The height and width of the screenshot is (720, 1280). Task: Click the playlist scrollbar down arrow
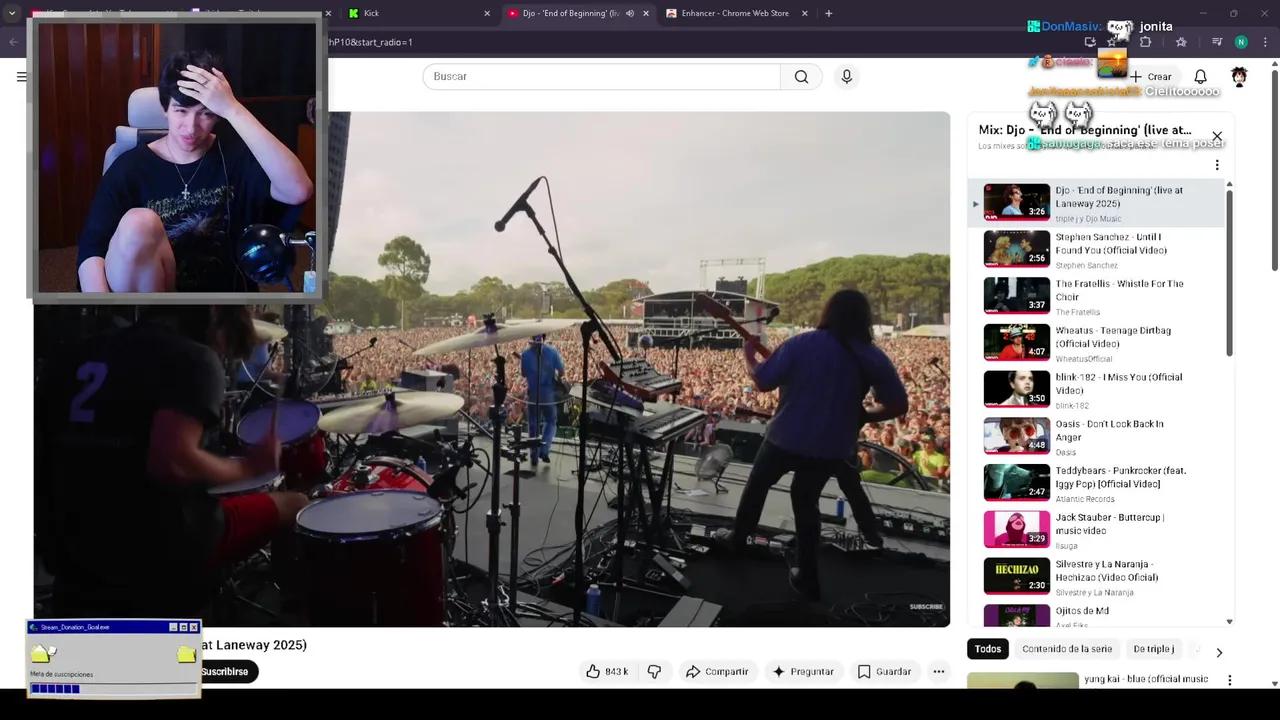1229,622
